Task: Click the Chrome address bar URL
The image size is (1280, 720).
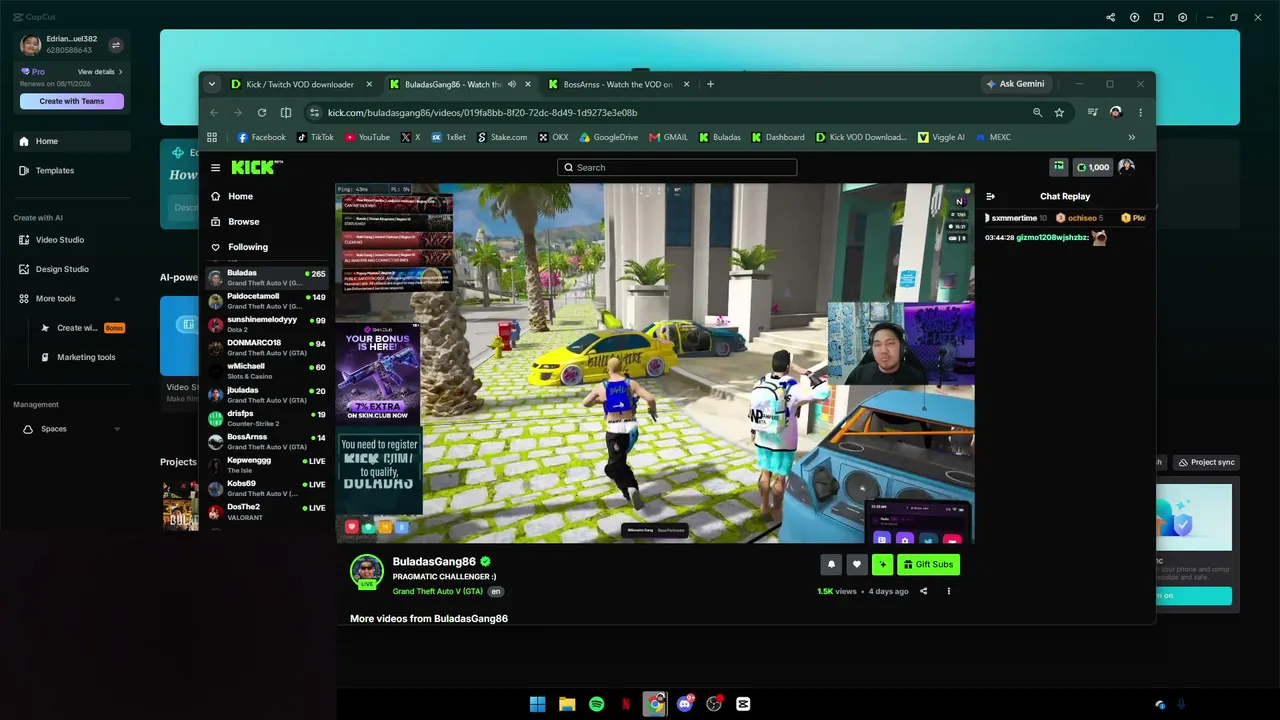Action: coord(482,113)
